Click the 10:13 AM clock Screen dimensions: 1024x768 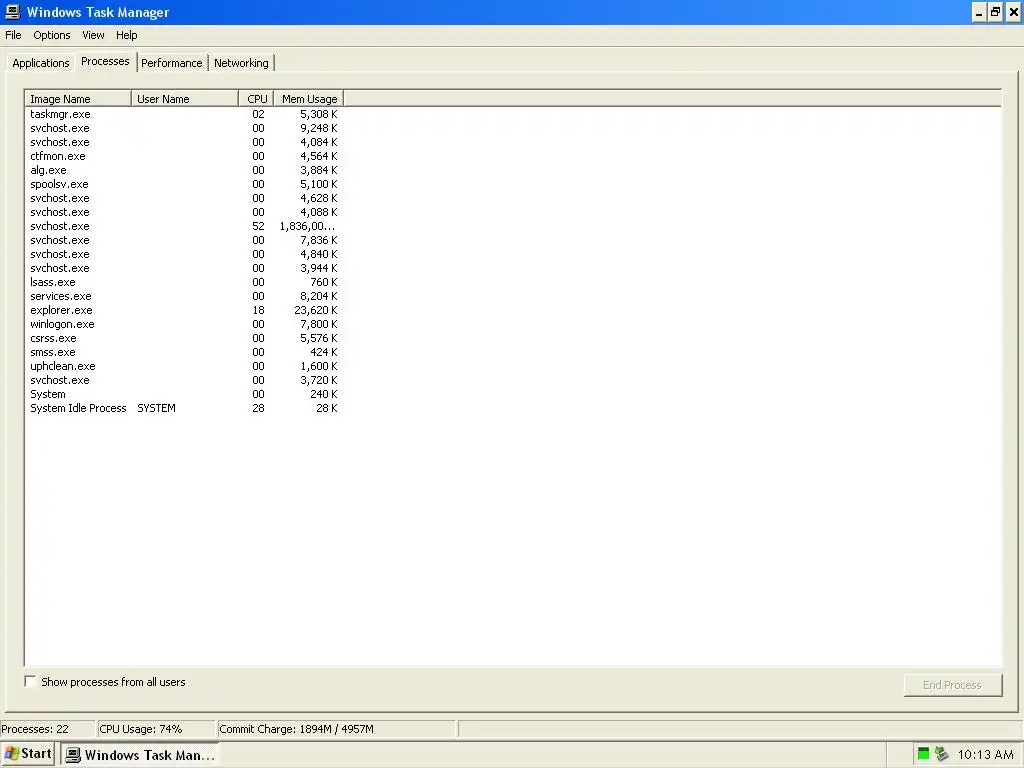coord(985,754)
